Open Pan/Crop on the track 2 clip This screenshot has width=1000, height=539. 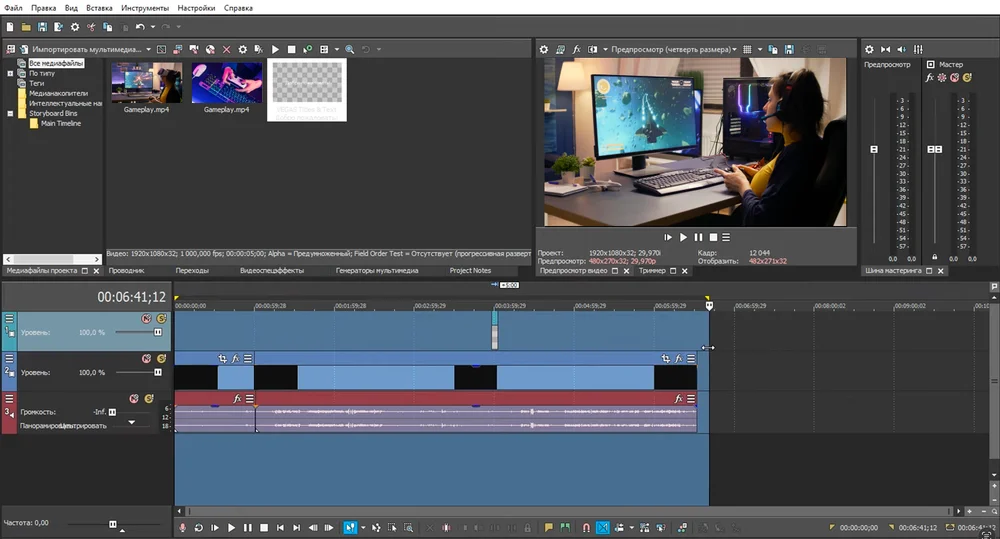pos(223,358)
